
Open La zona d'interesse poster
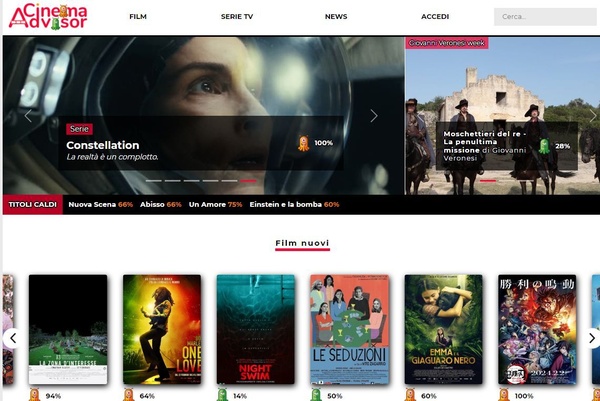68,329
